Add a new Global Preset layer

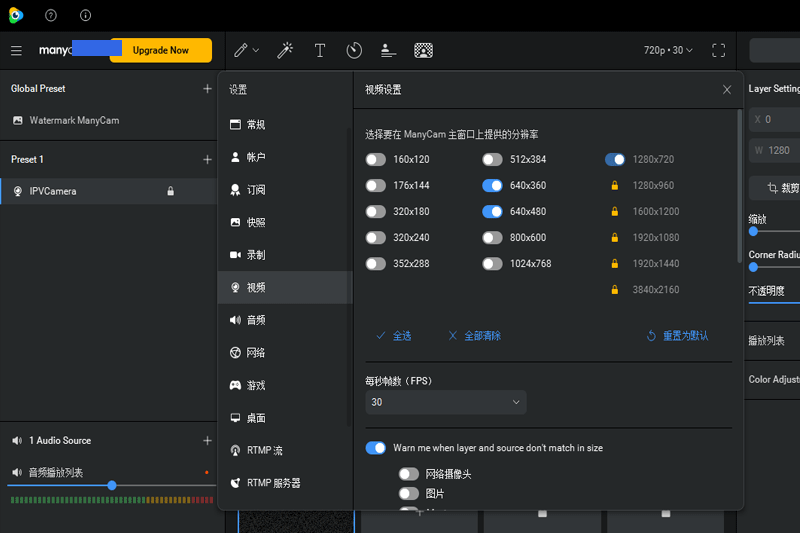click(x=207, y=89)
